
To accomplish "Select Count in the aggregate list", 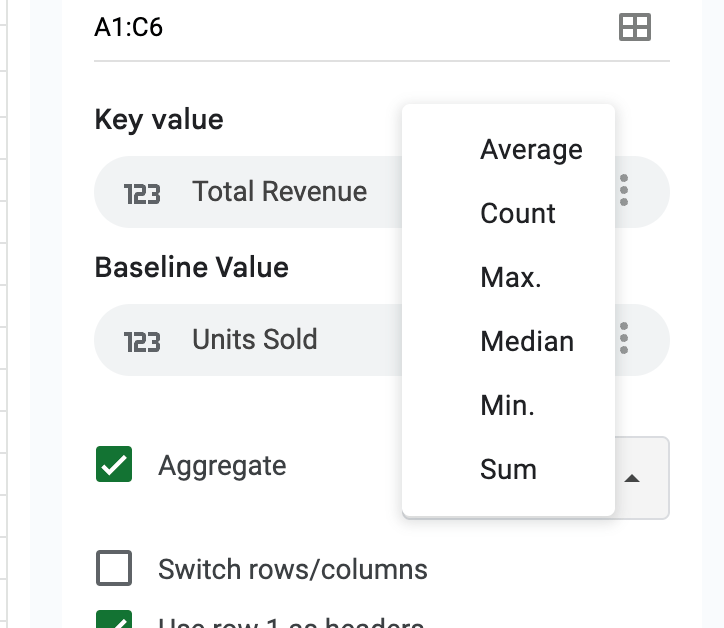I will [517, 214].
